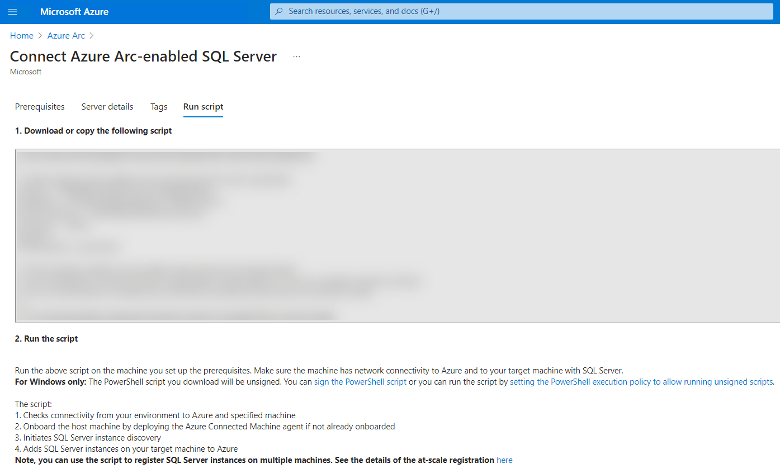This screenshot has height=475, width=780.
Task: Open the 'sign the PowerShell script' link
Action: pos(360,382)
